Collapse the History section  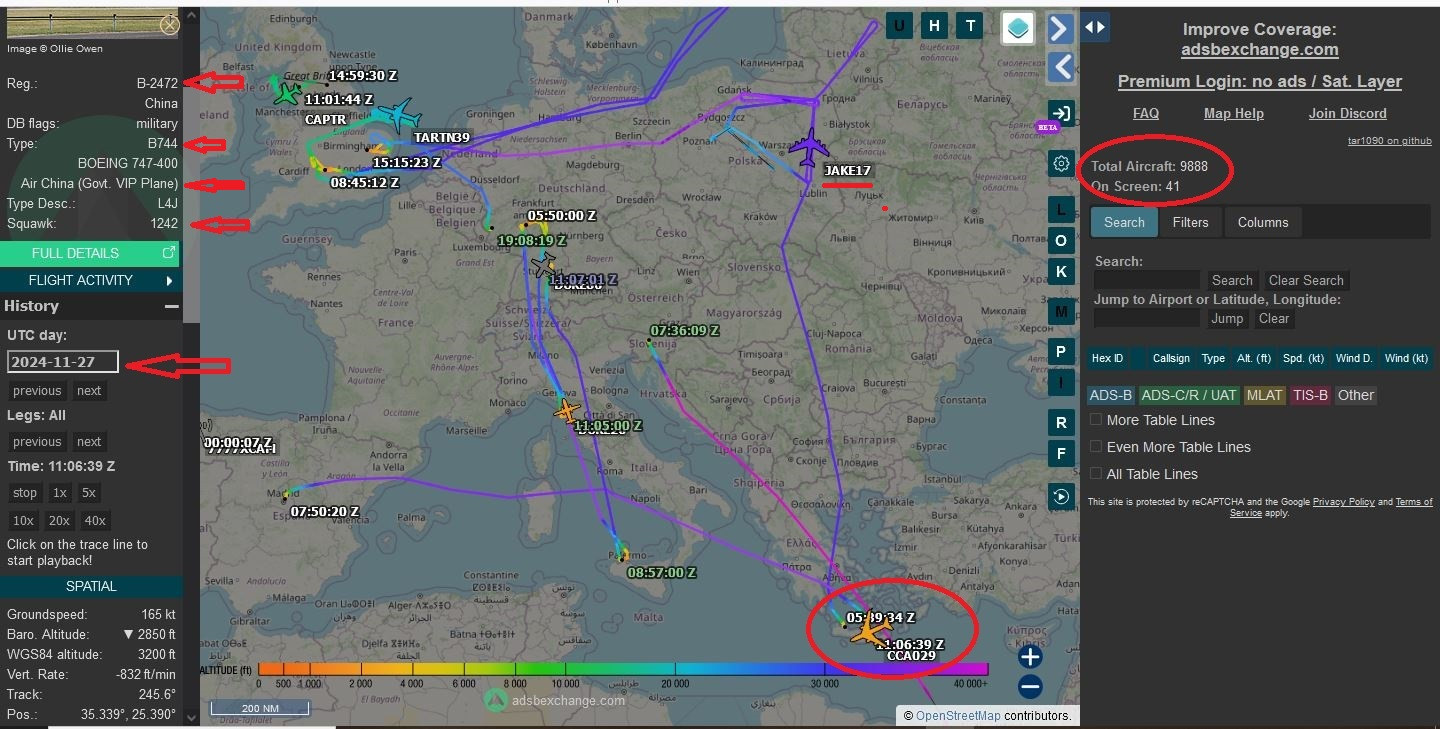coord(171,307)
